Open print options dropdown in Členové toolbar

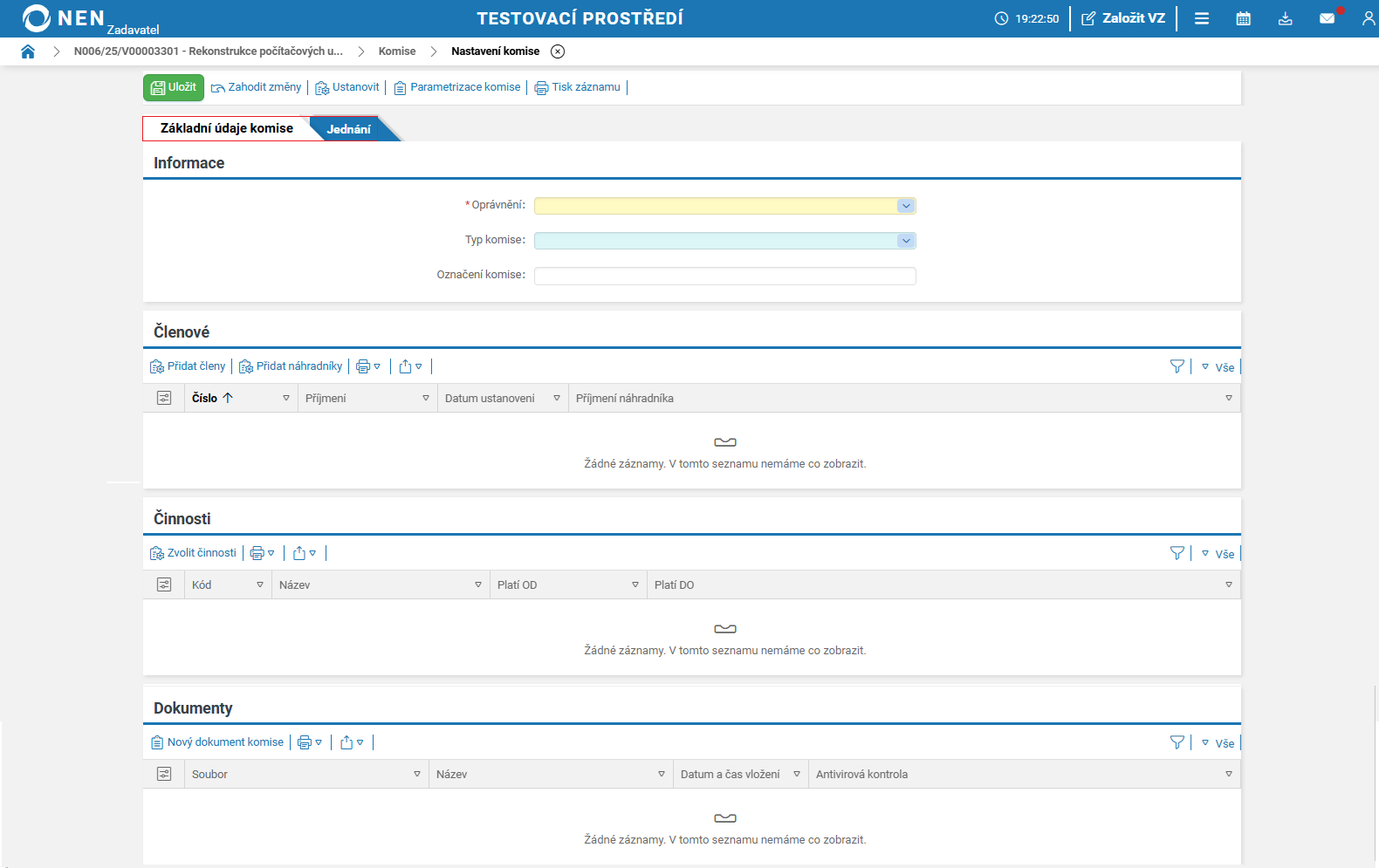(368, 366)
